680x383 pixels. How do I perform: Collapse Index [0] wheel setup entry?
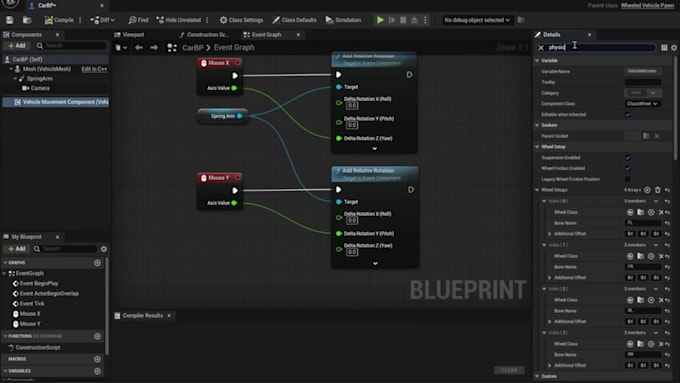(x=544, y=201)
